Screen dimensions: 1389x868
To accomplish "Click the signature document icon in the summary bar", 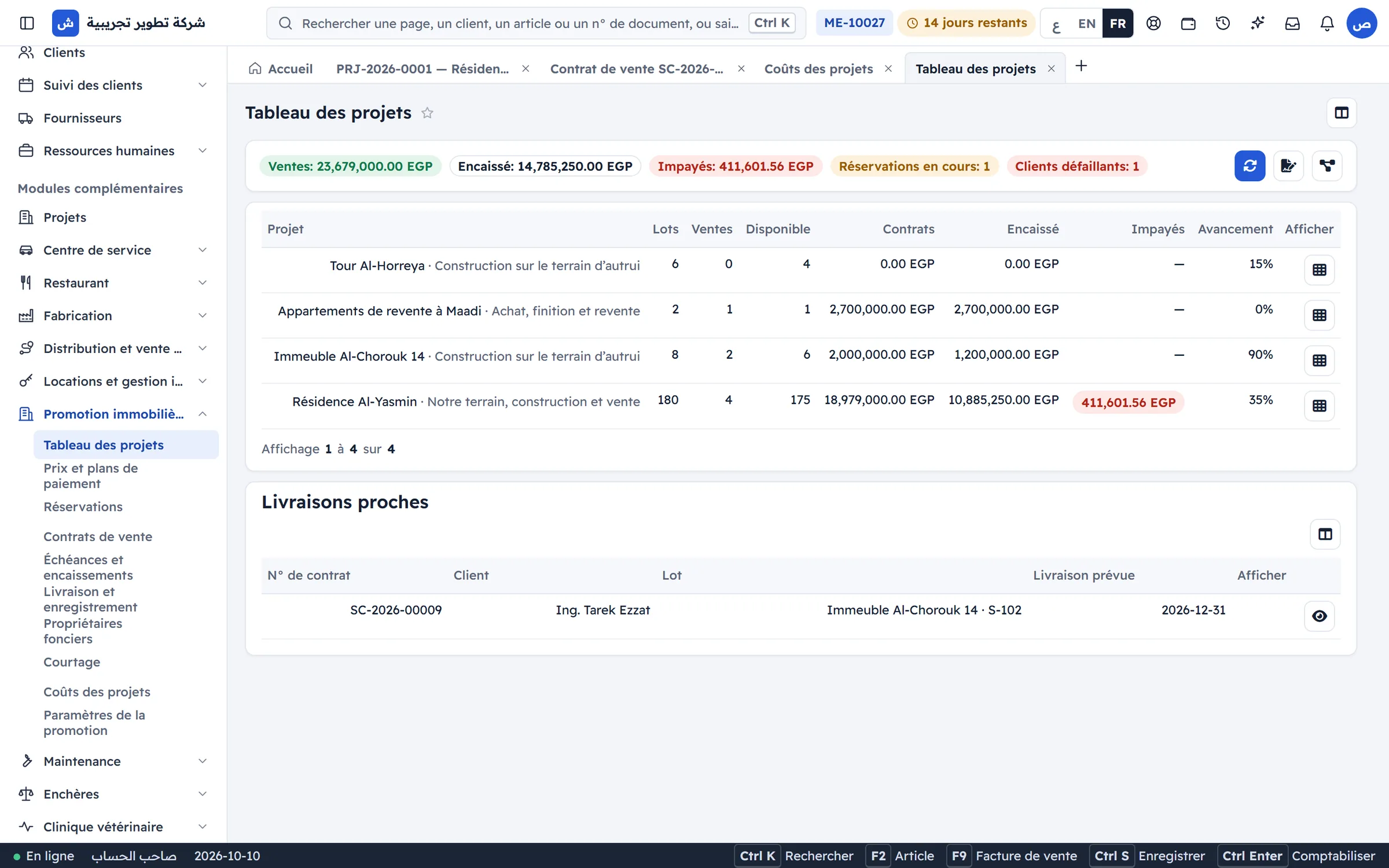I will (1288, 166).
